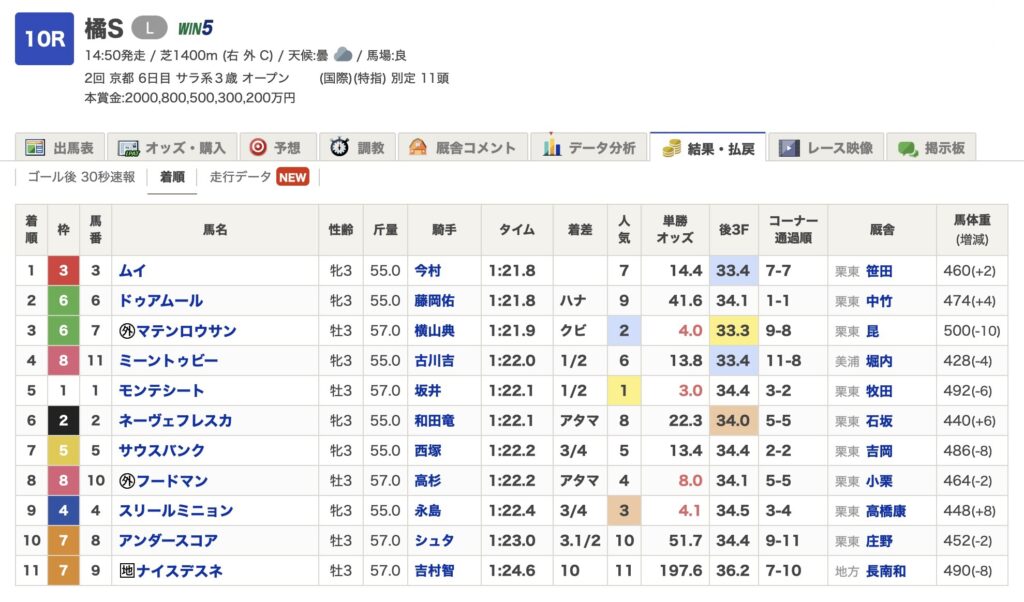Image resolution: width=1024 pixels, height=602 pixels.
Task: Open trainer 高橋康's page
Action: click(886, 511)
